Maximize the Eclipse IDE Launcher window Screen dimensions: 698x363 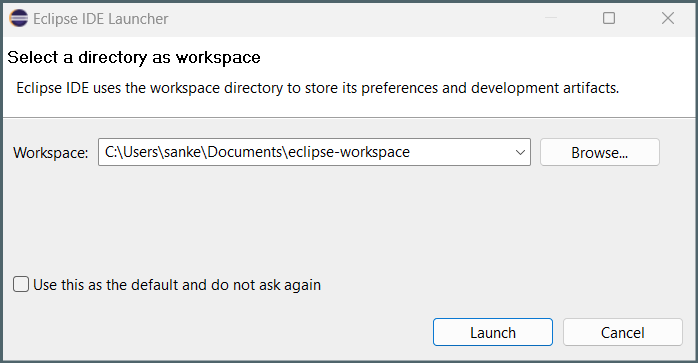609,18
